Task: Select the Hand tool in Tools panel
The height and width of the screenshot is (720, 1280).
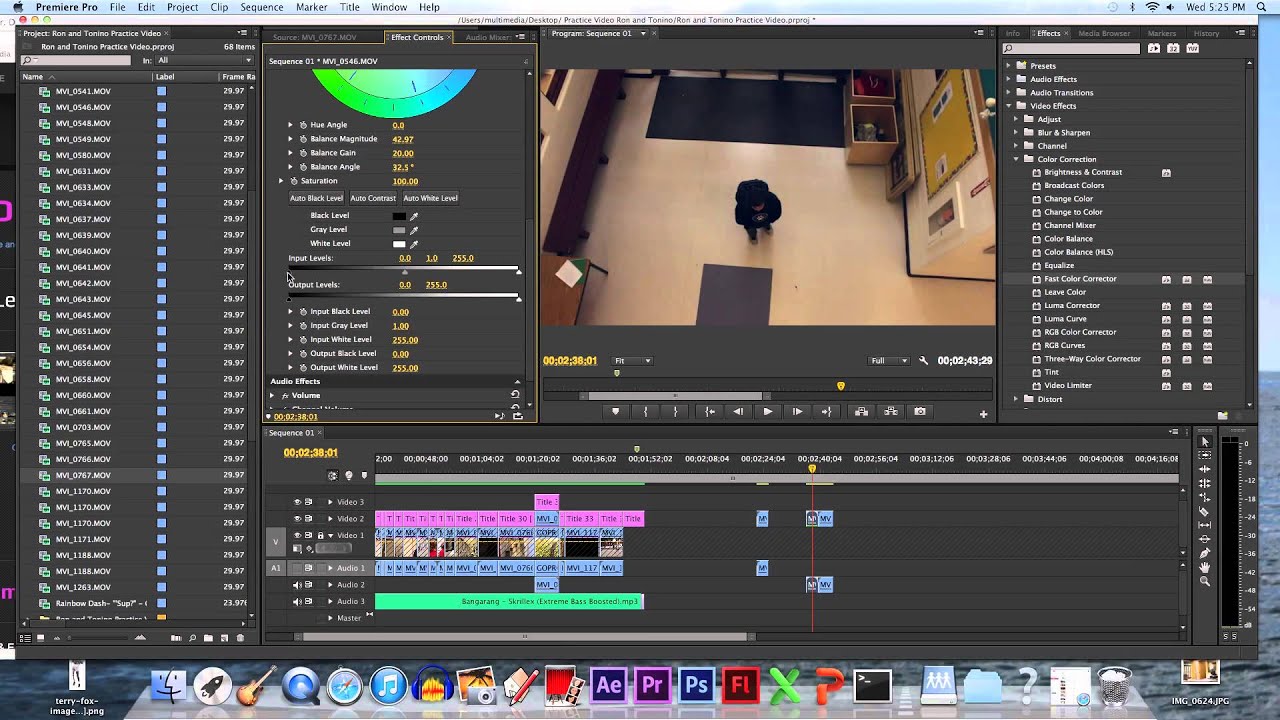Action: point(1205,567)
